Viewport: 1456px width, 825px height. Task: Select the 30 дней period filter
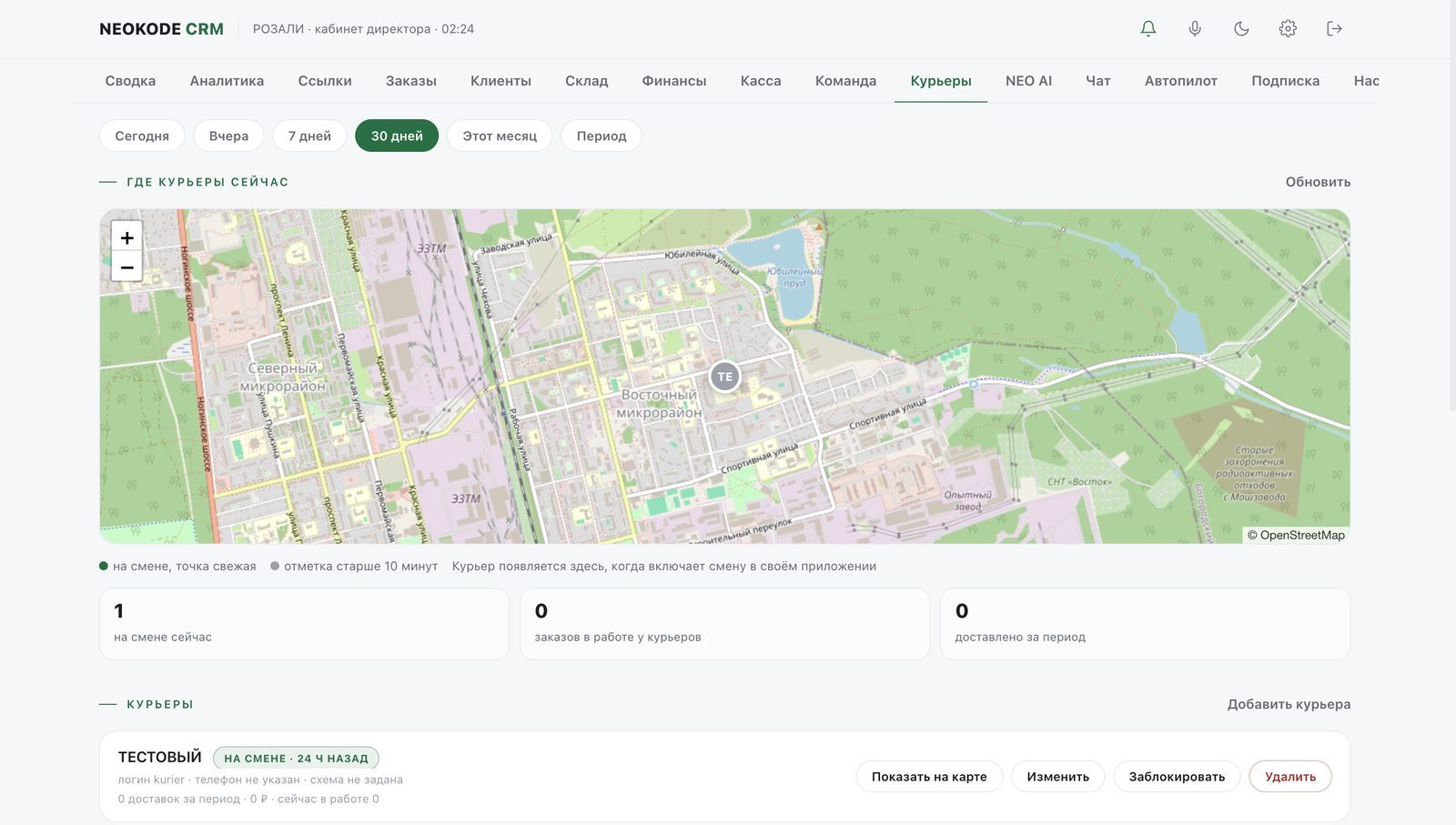coord(397,136)
